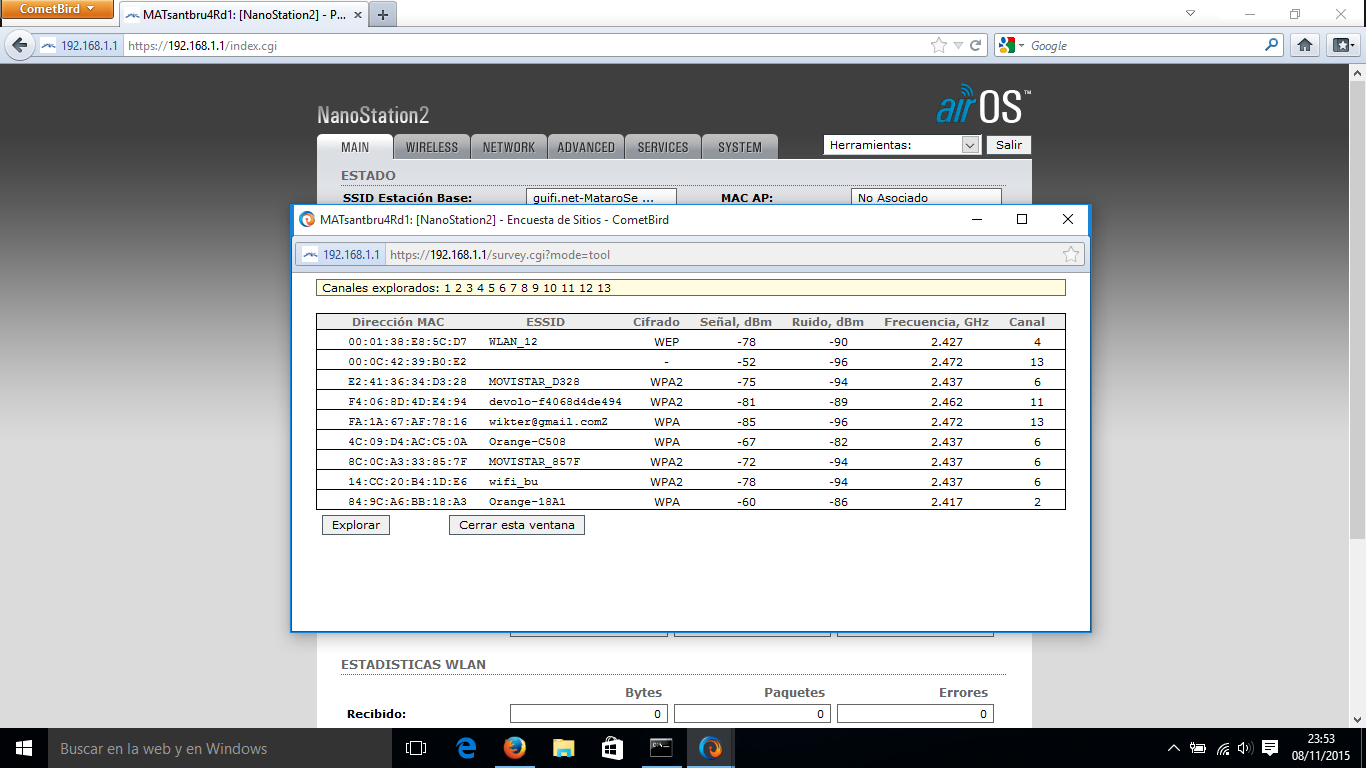Click the No Asociado MAC AP field
Image resolution: width=1366 pixels, height=768 pixels.
click(926, 197)
